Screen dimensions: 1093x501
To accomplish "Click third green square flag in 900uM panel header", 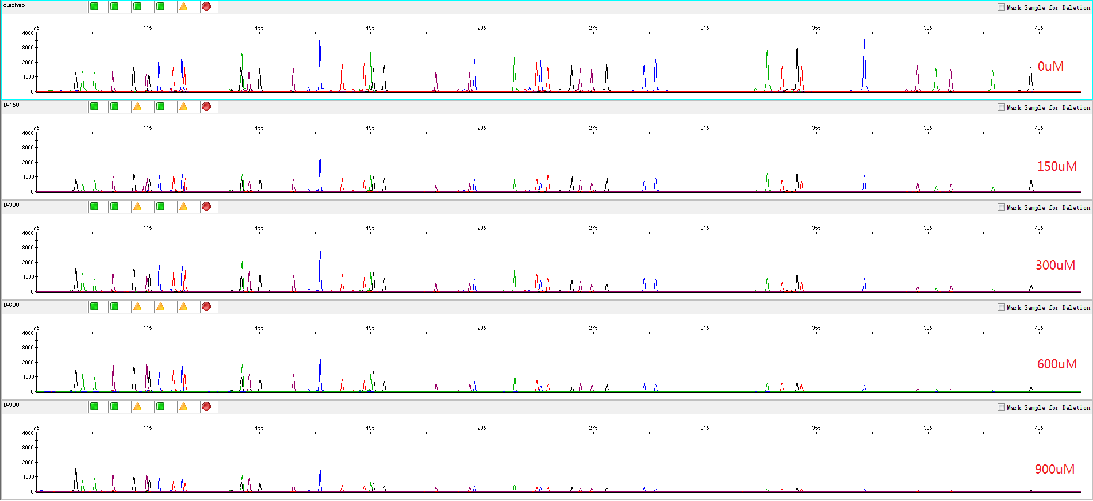I will (160, 406).
